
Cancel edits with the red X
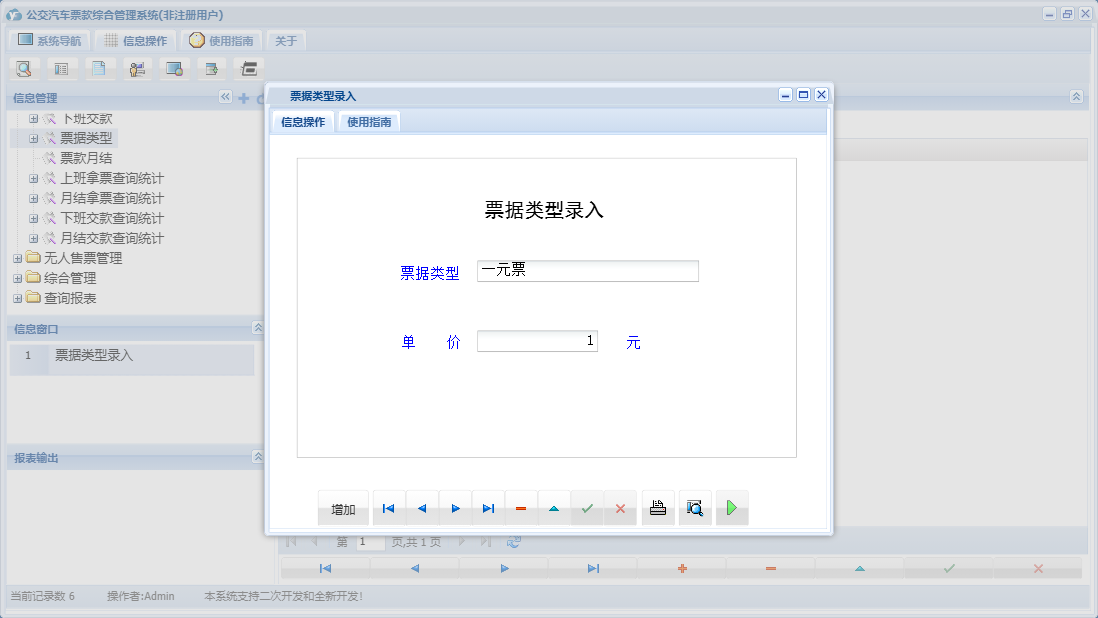point(620,507)
